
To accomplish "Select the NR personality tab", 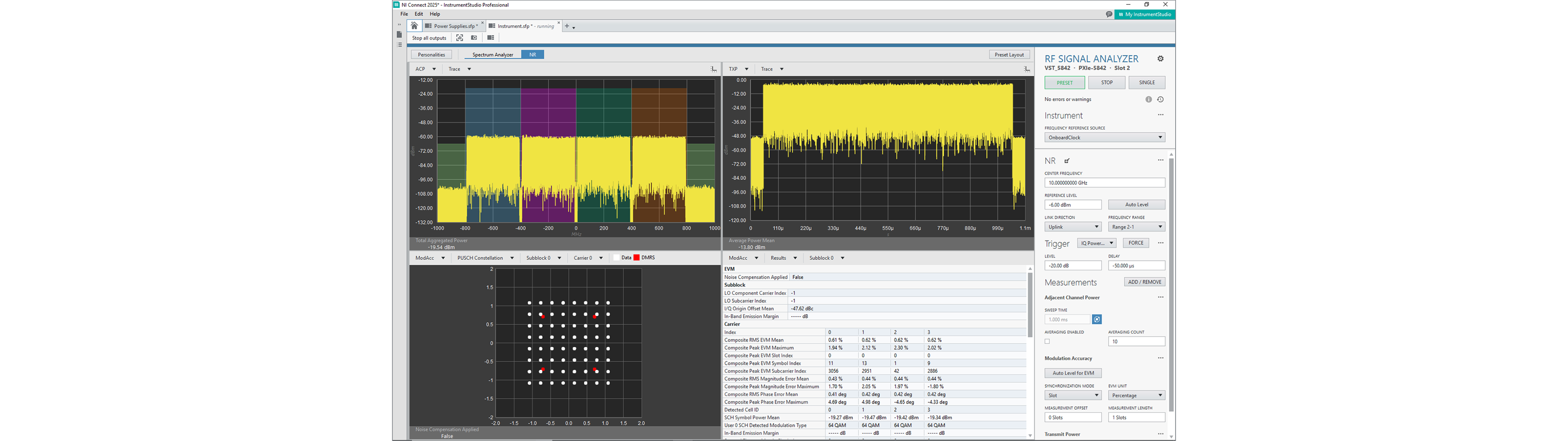I will click(x=532, y=55).
